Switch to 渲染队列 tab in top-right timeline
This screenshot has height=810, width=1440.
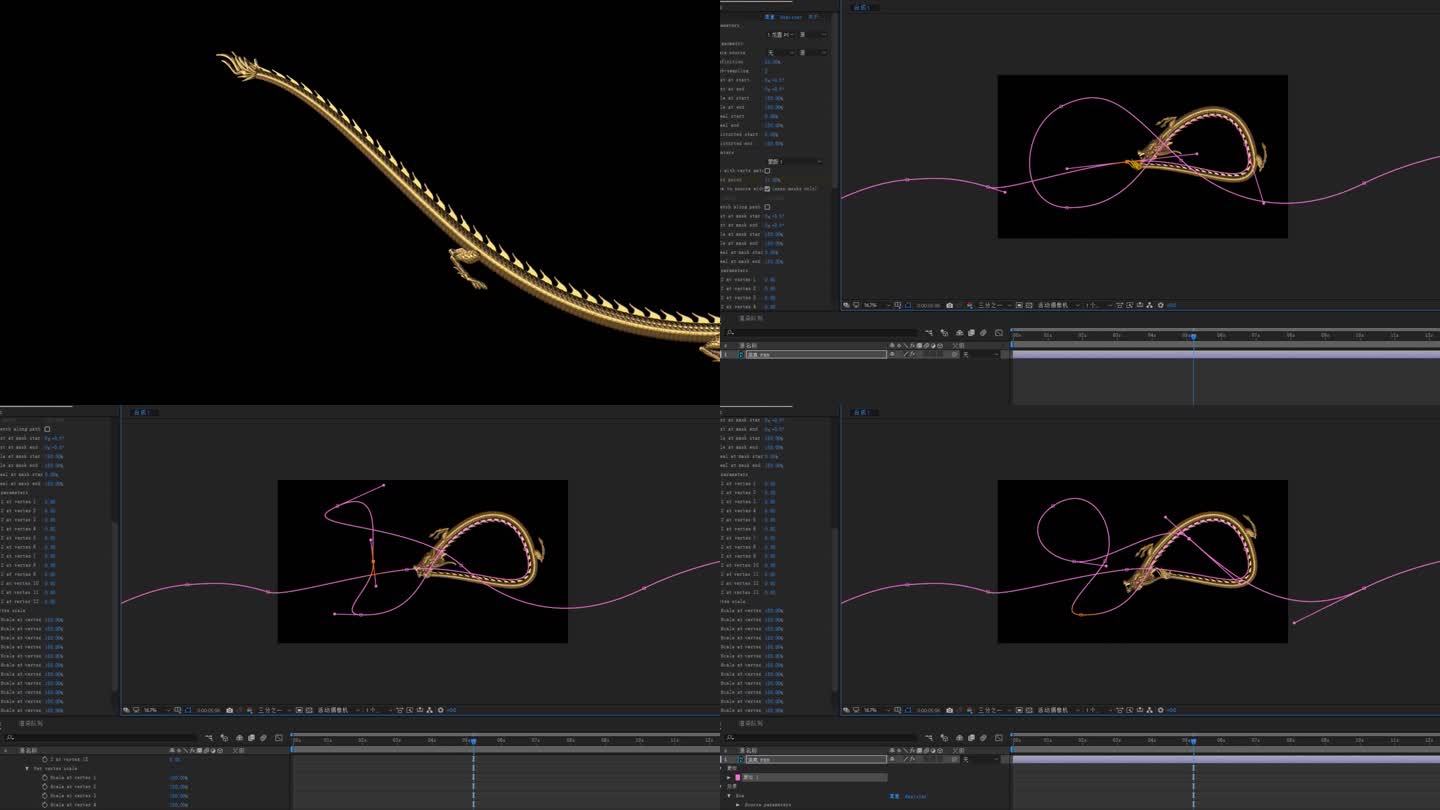click(x=750, y=318)
